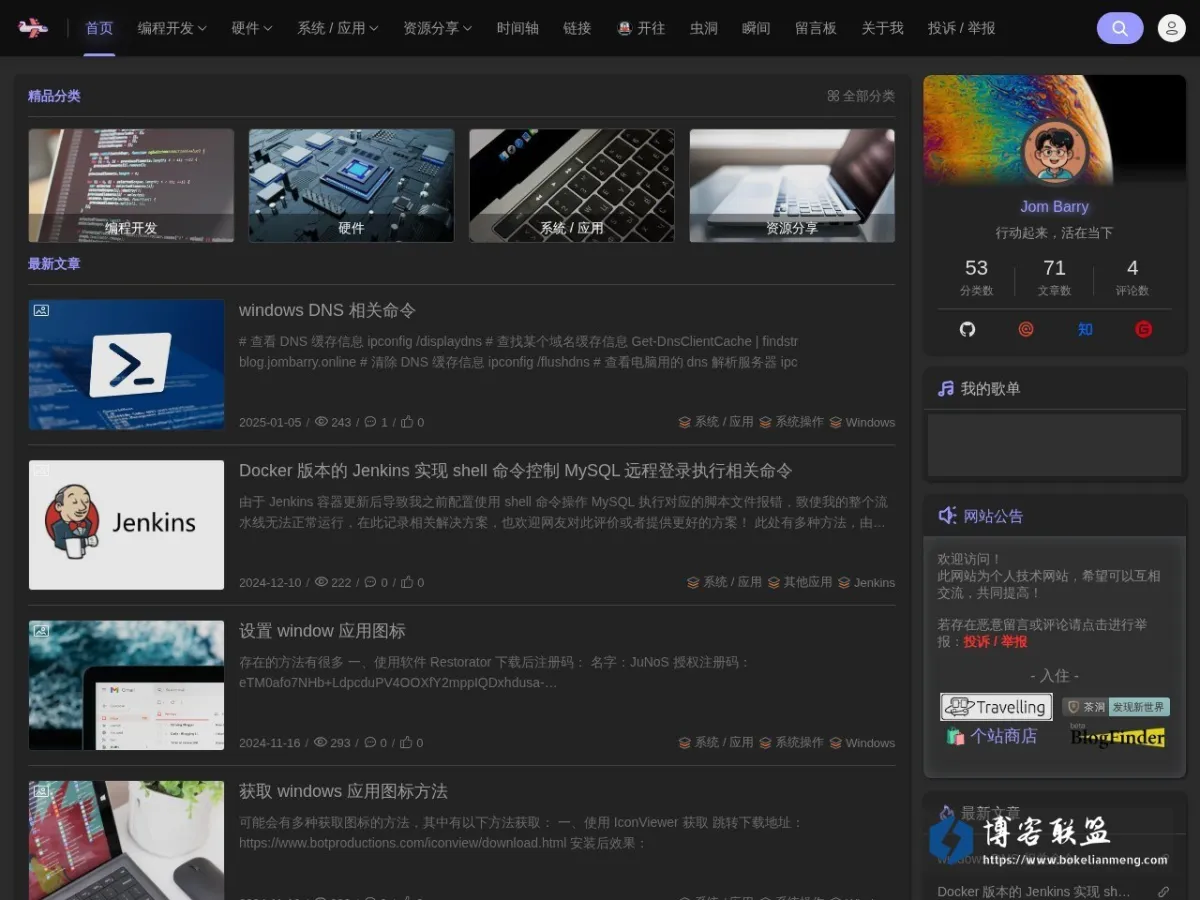
Task: Open the 留言板 menu item
Action: [x=816, y=28]
